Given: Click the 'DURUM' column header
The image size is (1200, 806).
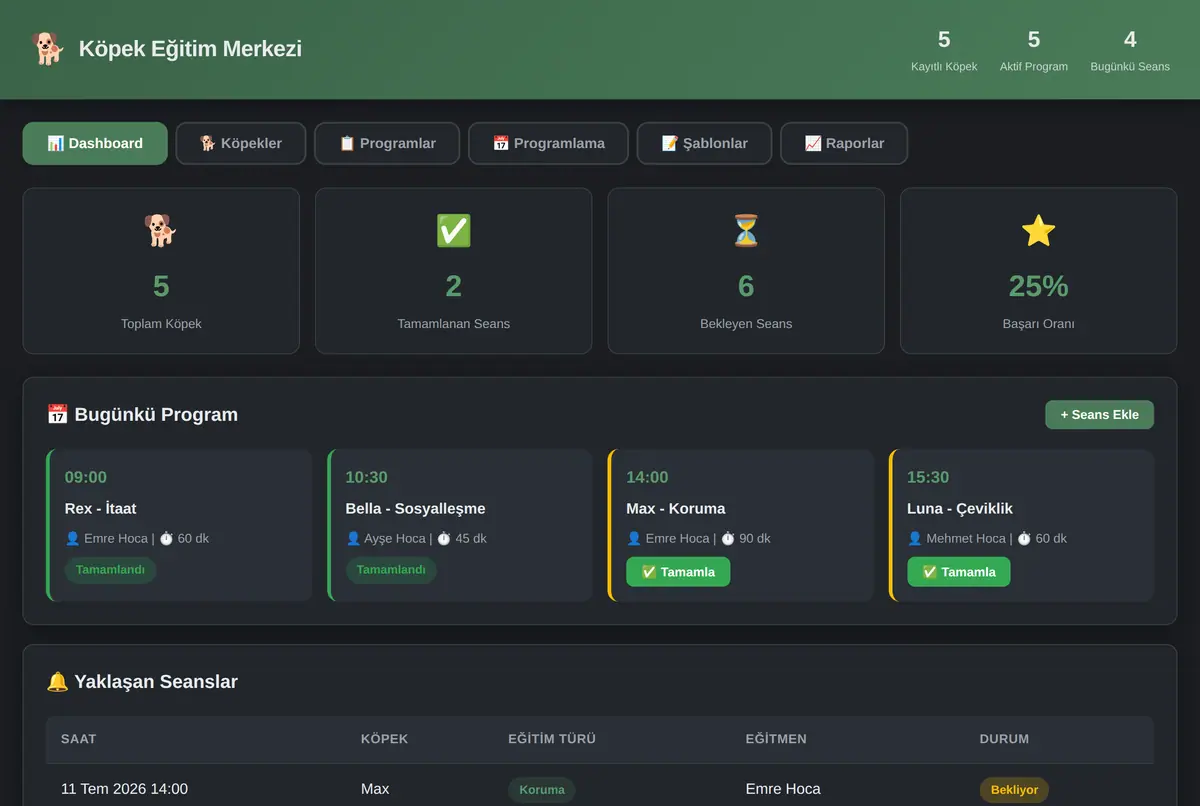Looking at the screenshot, I should (x=1004, y=739).
